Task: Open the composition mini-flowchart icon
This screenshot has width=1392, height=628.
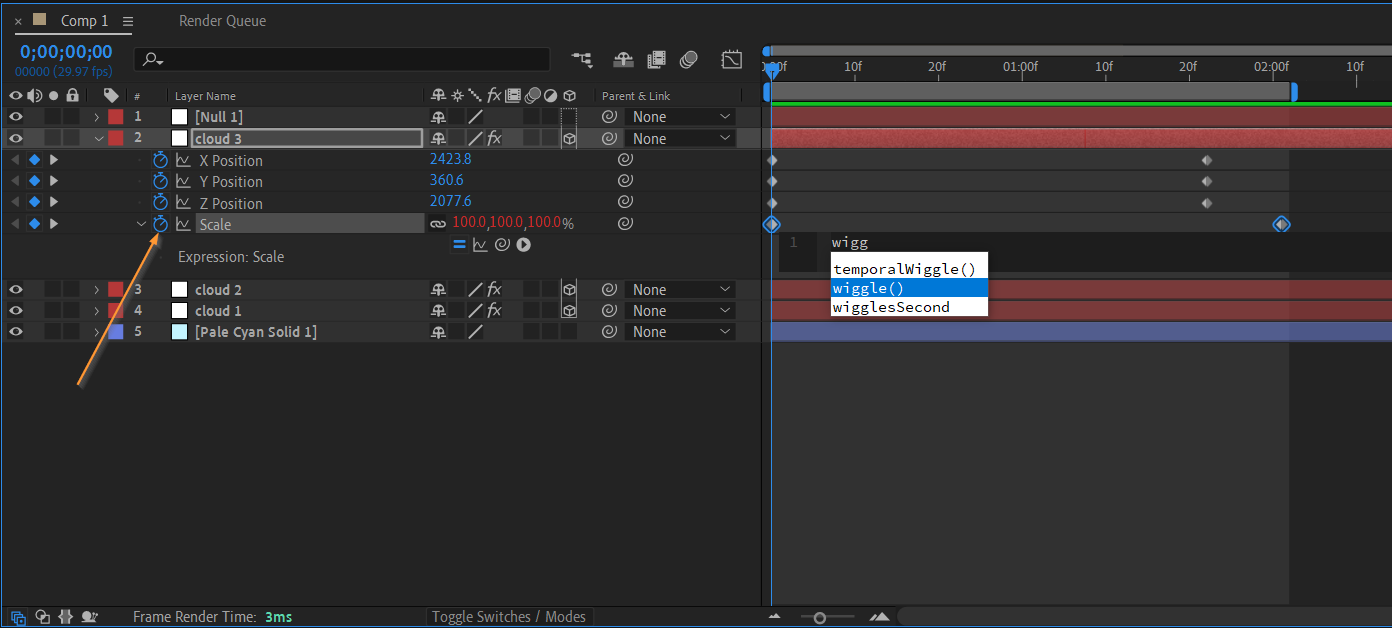Action: (582, 60)
